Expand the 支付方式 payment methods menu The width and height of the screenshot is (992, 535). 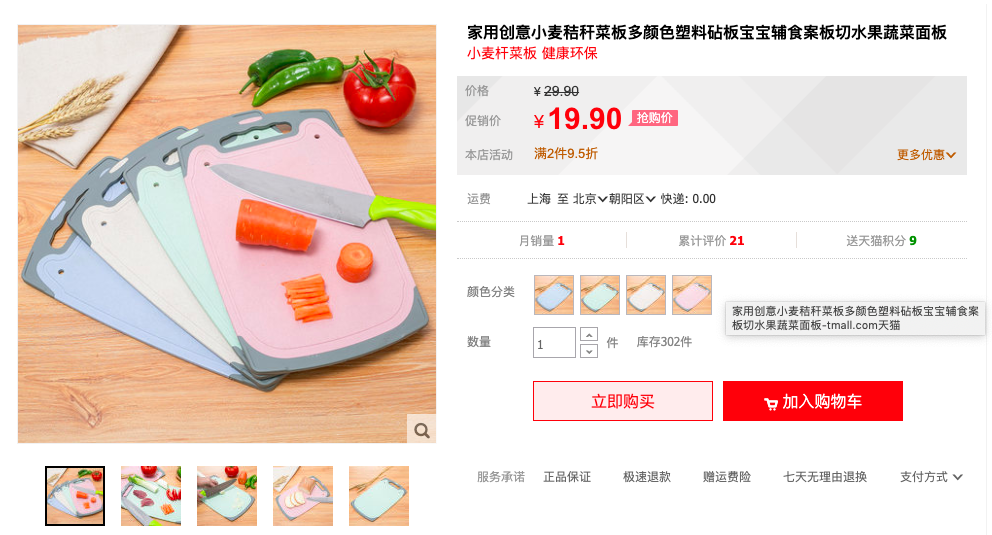click(x=931, y=477)
